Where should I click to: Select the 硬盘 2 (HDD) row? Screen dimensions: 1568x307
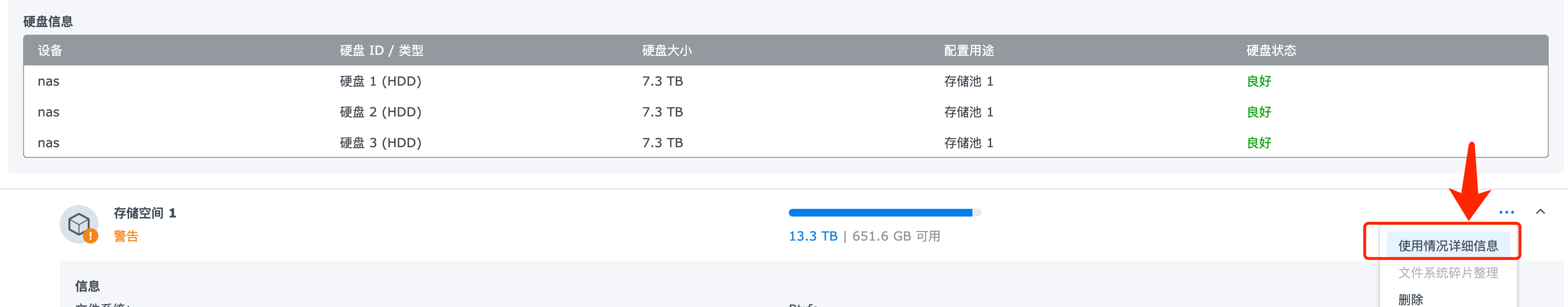click(x=380, y=113)
